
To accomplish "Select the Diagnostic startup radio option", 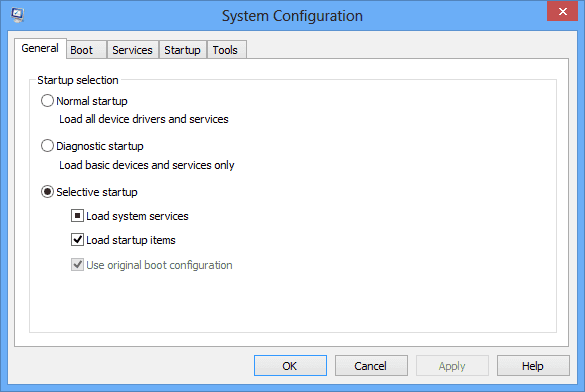I will pyautogui.click(x=47, y=146).
